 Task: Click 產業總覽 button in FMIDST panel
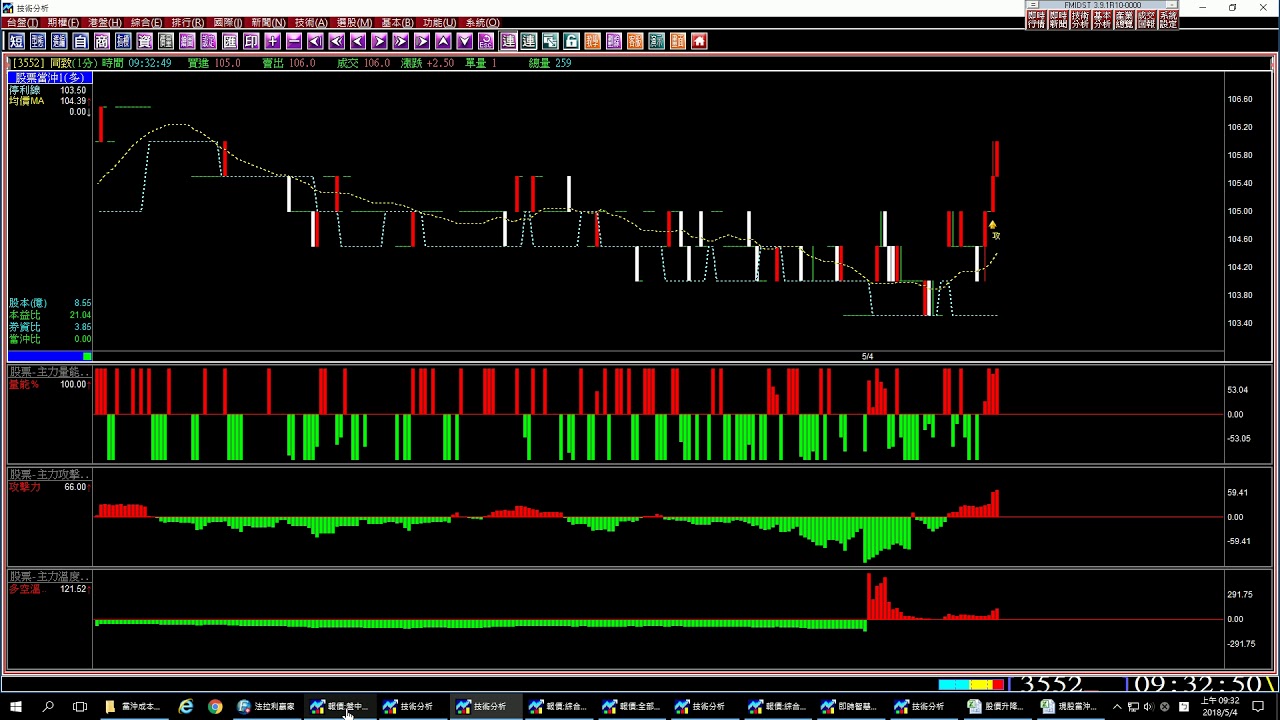[1125, 20]
